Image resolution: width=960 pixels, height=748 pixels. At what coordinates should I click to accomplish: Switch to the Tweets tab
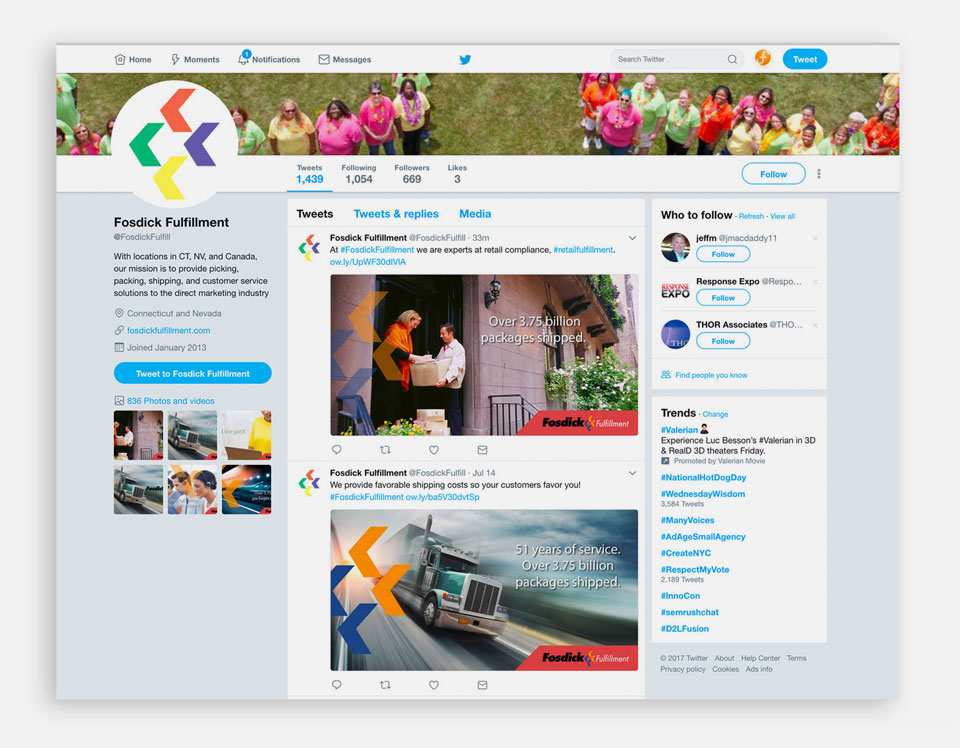coord(315,214)
